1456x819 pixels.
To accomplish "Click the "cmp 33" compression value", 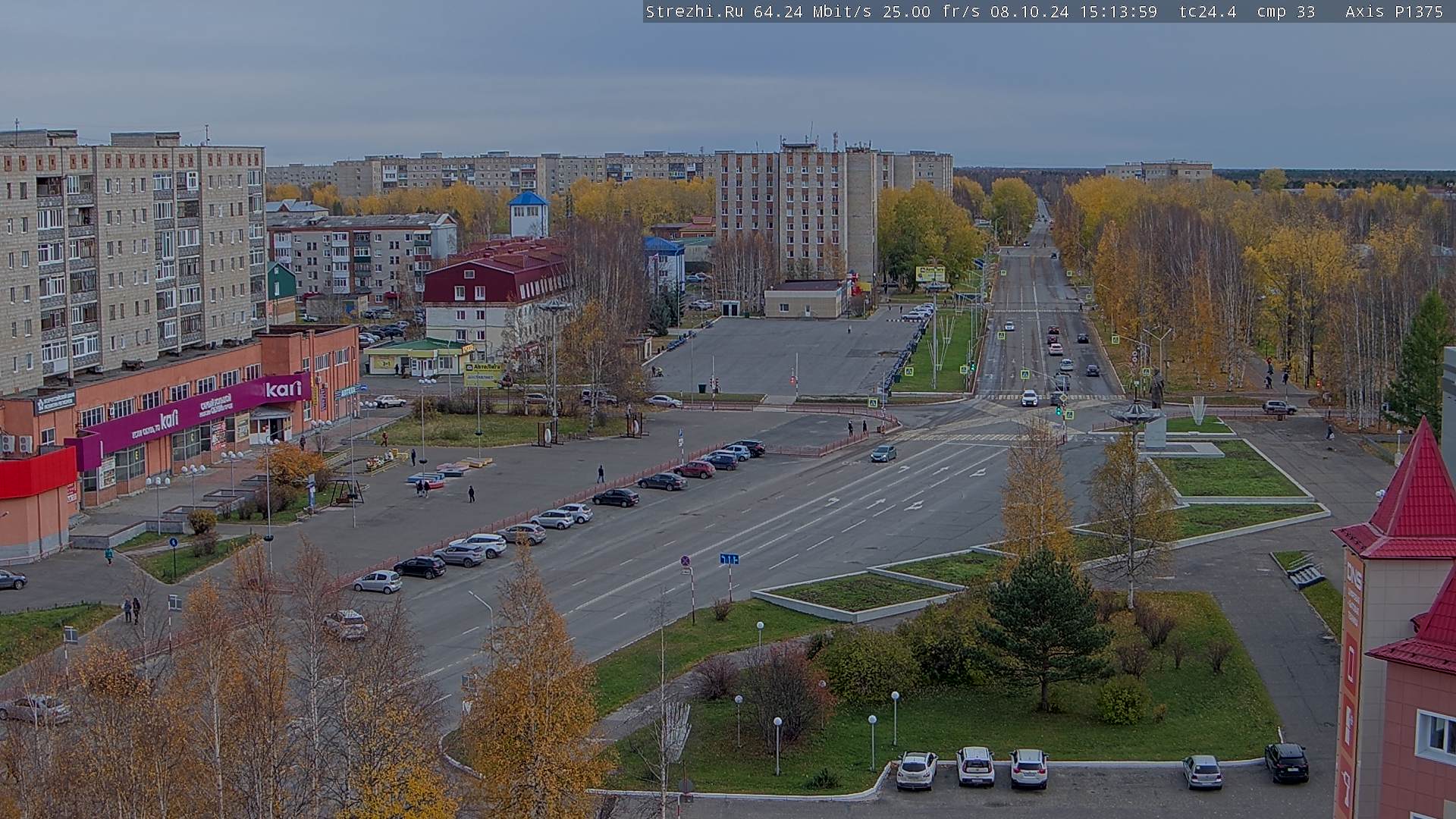I will [1286, 11].
